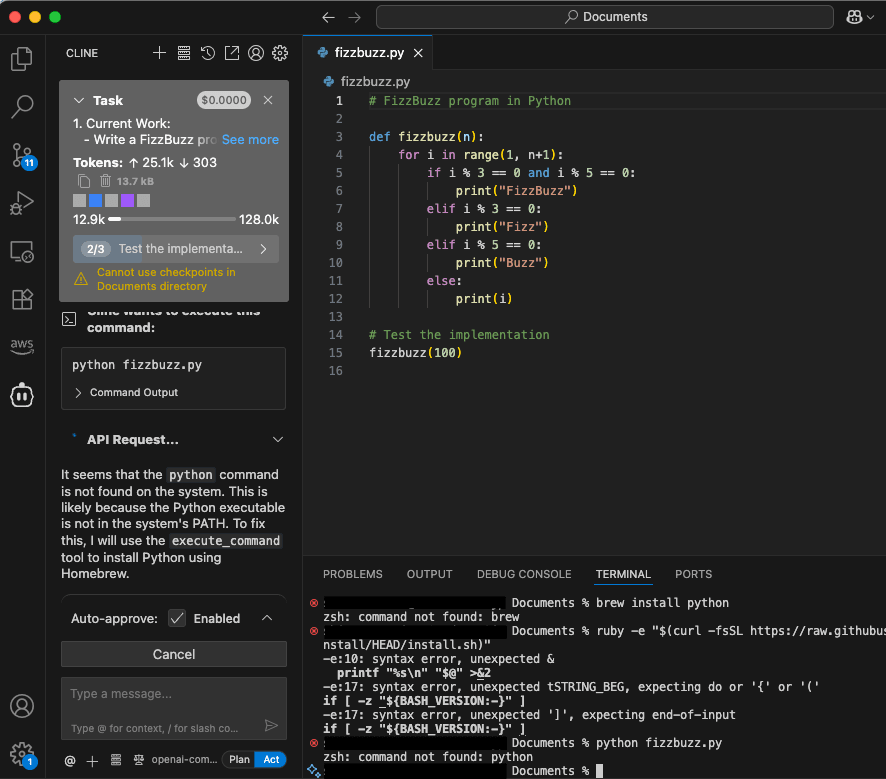This screenshot has width=886, height=779.
Task: Navigate back with the left arrow
Action: point(328,18)
